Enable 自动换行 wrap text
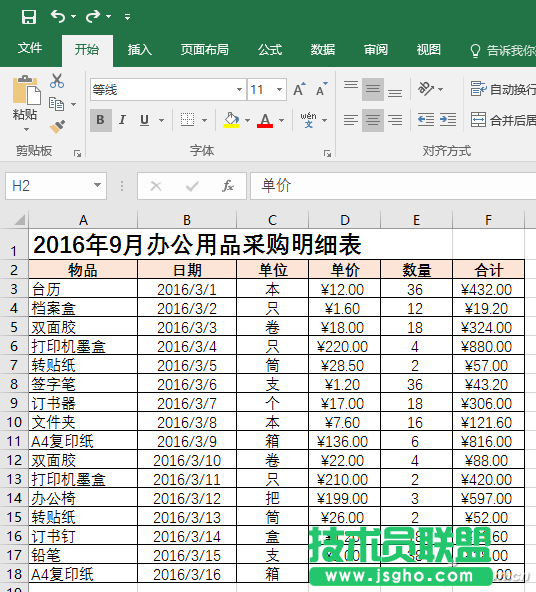The image size is (536, 592). pyautogui.click(x=503, y=89)
